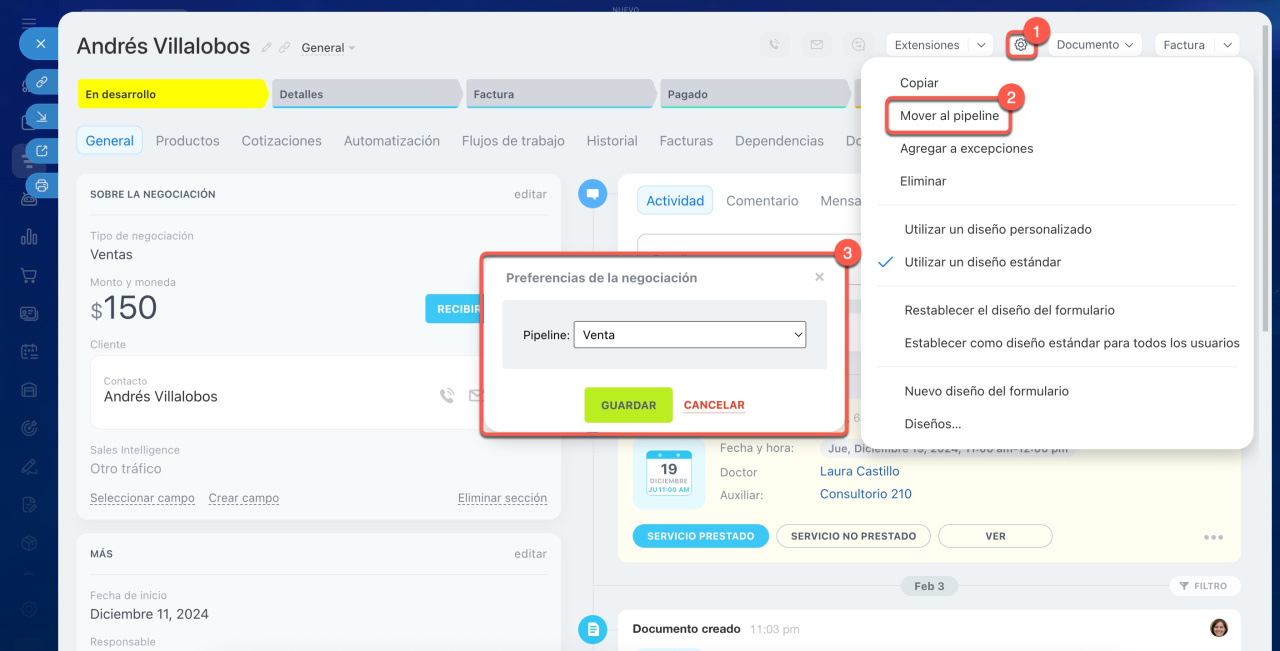This screenshot has width=1280, height=651.
Task: Click Servicio Prestado button
Action: click(x=700, y=536)
